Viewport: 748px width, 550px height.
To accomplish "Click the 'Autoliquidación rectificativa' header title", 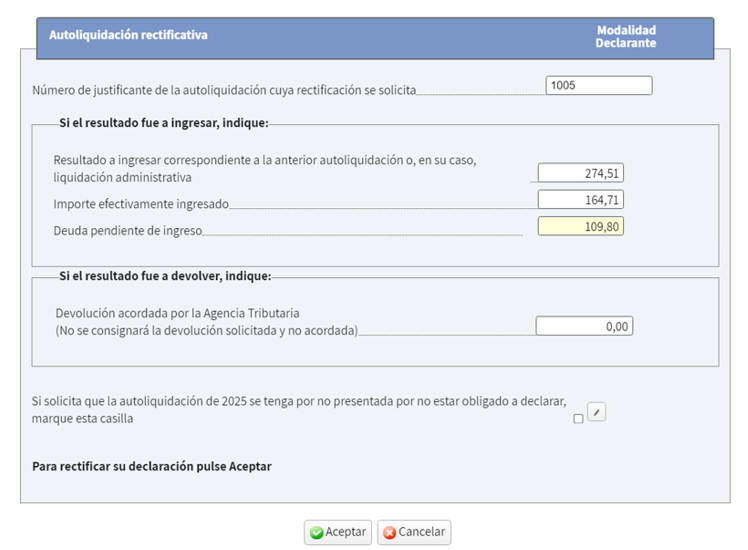I will tap(128, 35).
